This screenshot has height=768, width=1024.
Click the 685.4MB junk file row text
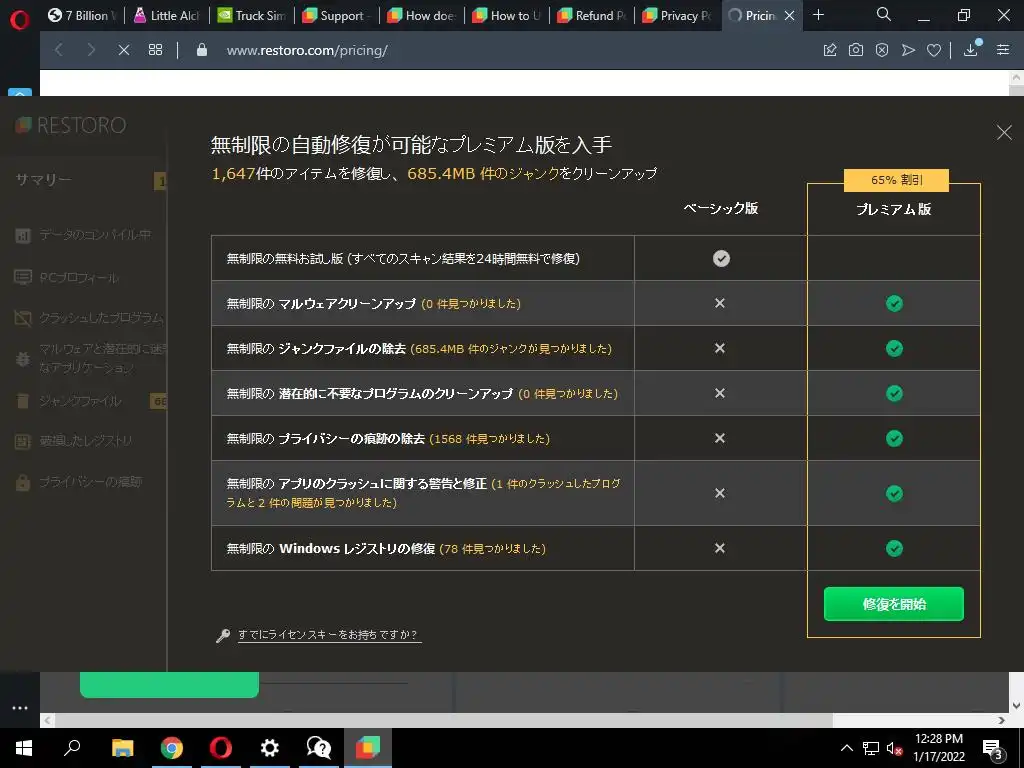[x=419, y=349]
